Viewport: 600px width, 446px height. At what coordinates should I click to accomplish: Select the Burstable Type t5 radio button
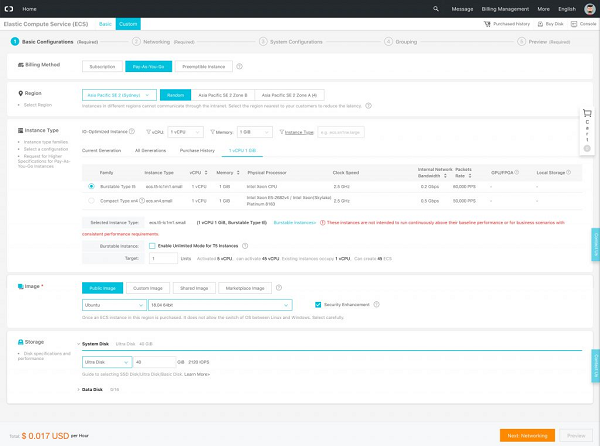point(91,186)
